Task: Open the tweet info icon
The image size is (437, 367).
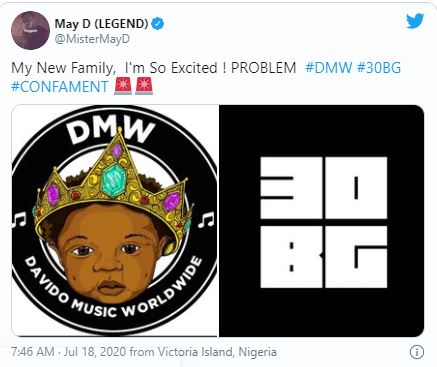Action: 417,352
